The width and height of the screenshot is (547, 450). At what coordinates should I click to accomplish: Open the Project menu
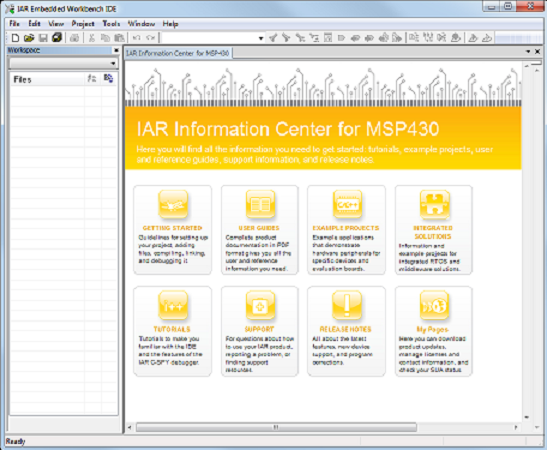click(x=83, y=24)
